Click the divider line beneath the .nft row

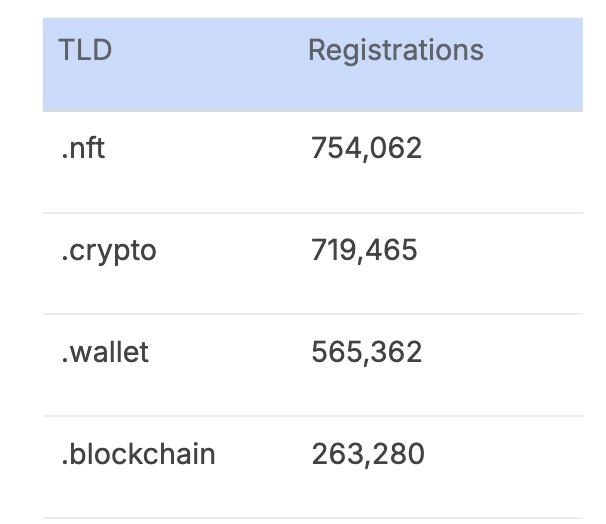pos(313,213)
